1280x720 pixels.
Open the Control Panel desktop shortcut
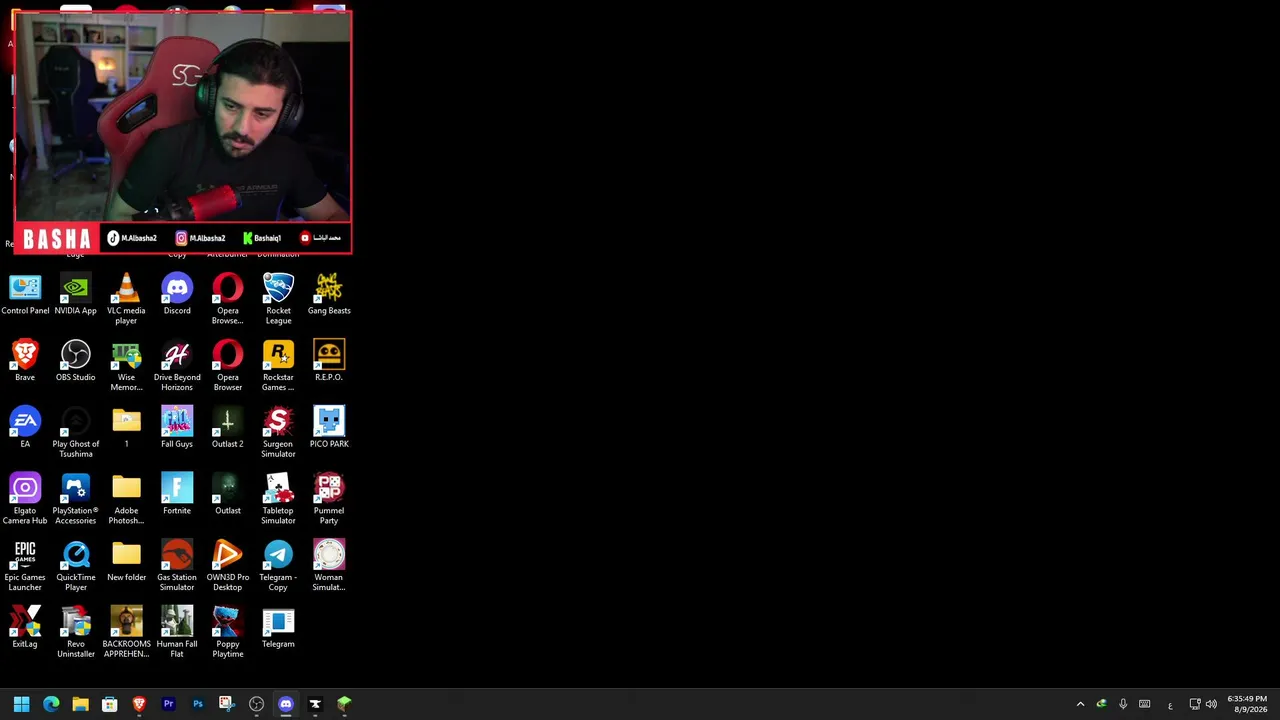[x=25, y=295]
